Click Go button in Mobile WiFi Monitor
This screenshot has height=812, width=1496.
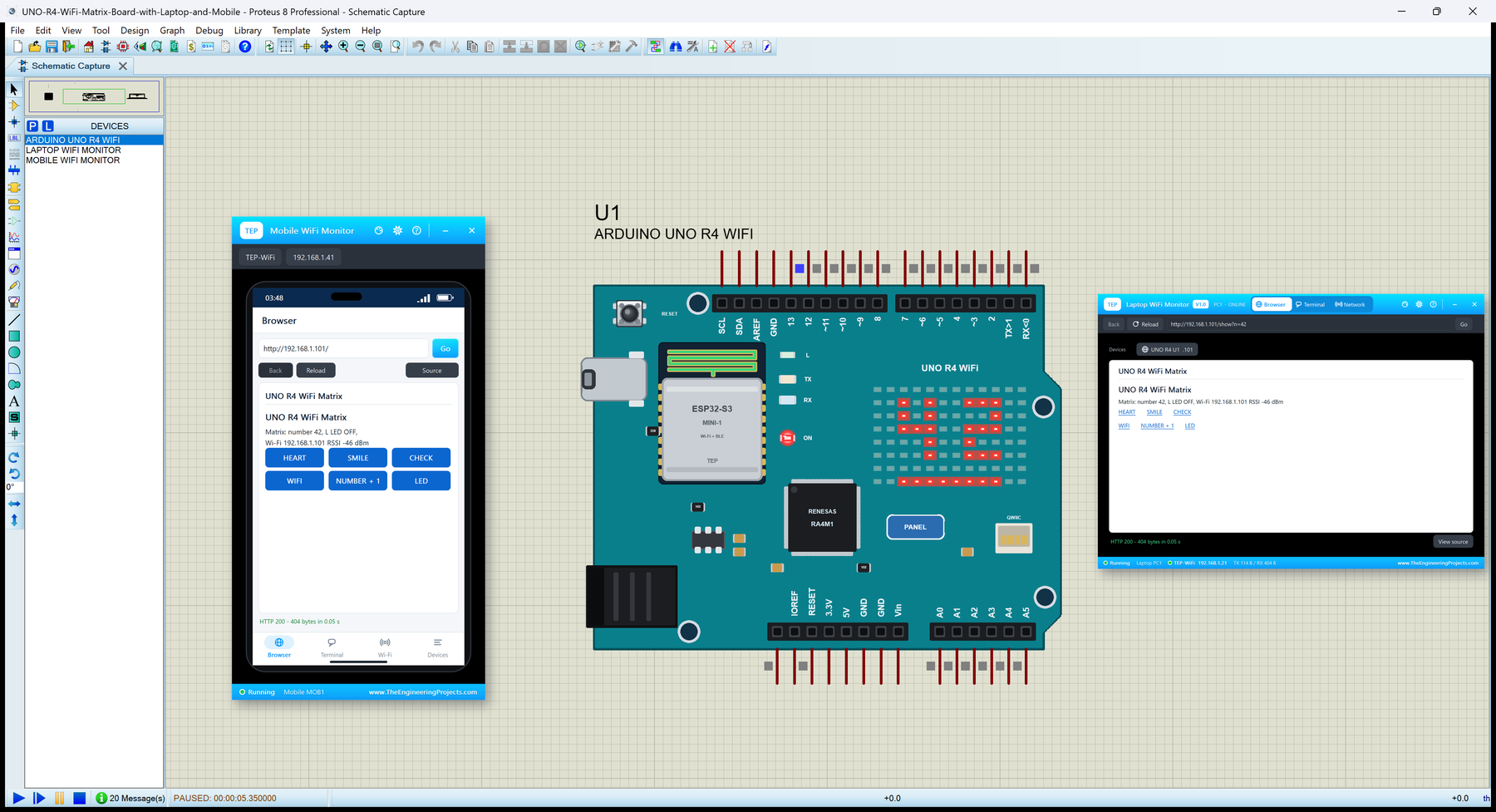point(445,348)
